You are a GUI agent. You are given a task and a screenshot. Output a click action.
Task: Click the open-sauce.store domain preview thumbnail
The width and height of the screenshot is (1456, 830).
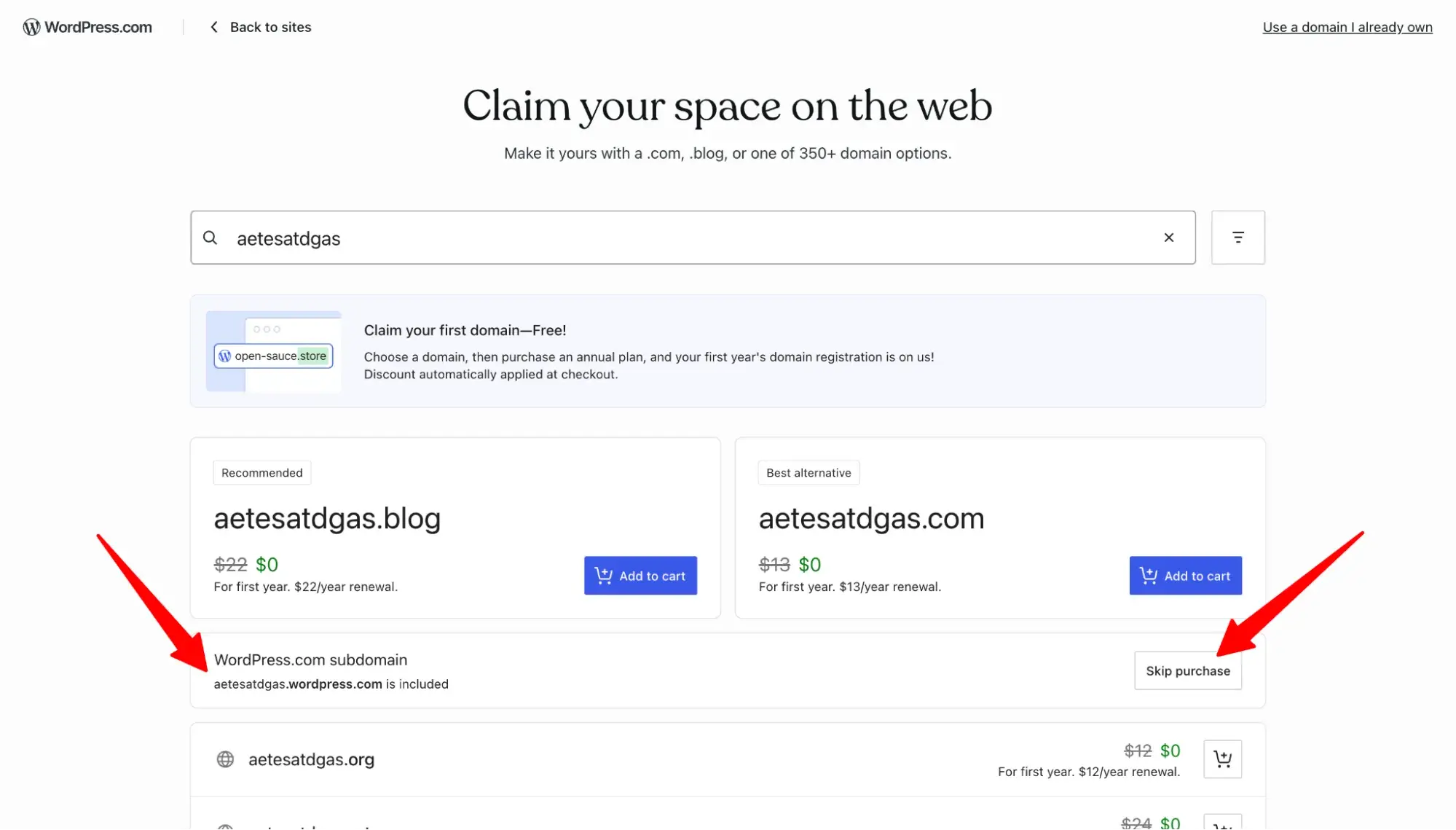pos(273,356)
